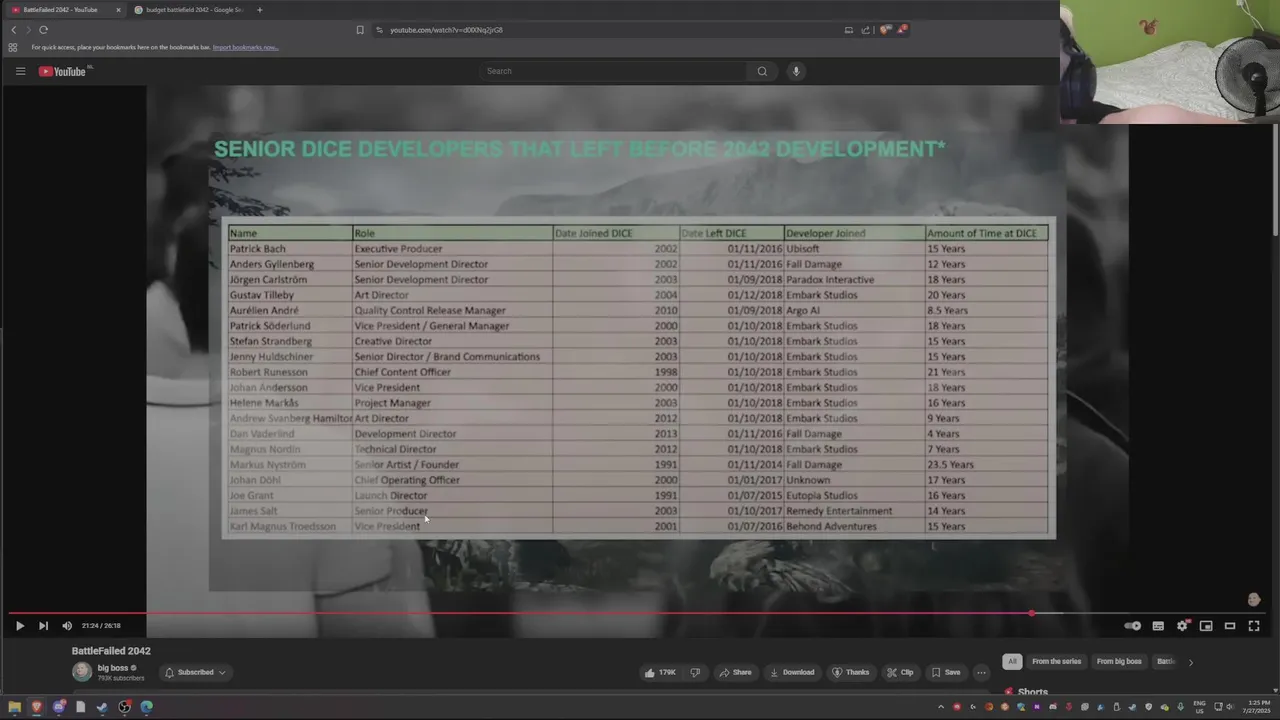Start voice search with microphone
Screen dimensions: 1280x720
[796, 71]
